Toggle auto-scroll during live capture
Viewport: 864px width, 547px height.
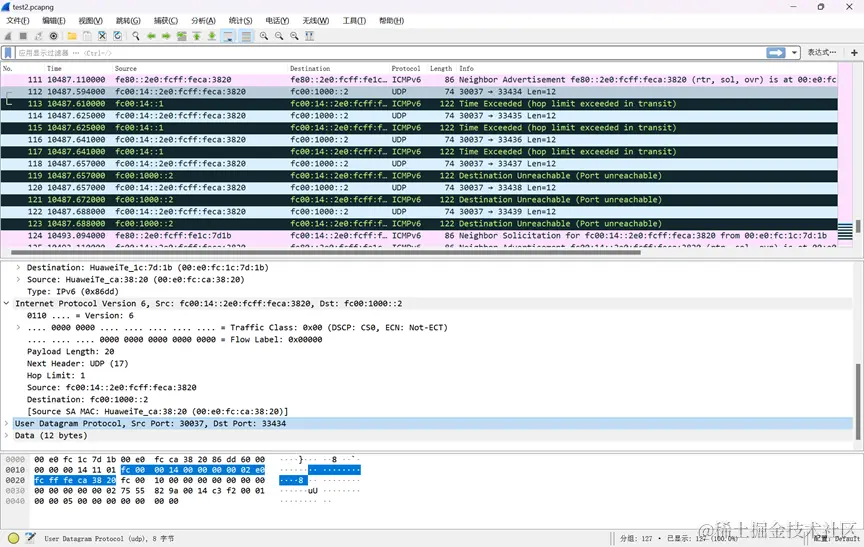tap(228, 36)
